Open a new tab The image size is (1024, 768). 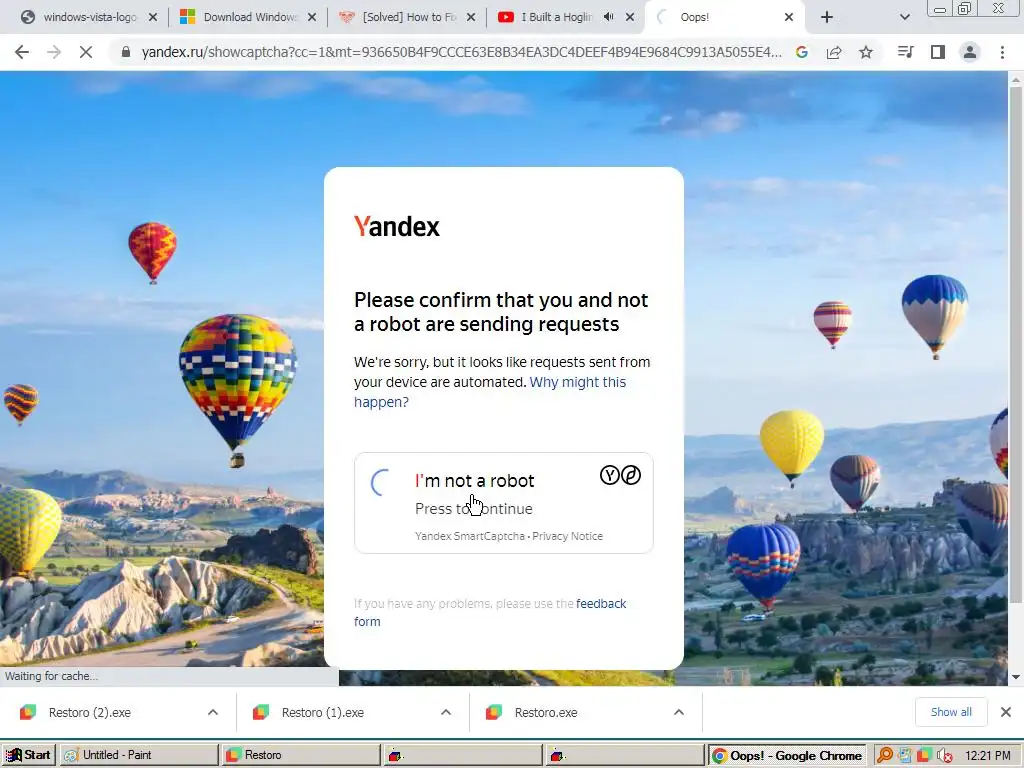[x=827, y=17]
